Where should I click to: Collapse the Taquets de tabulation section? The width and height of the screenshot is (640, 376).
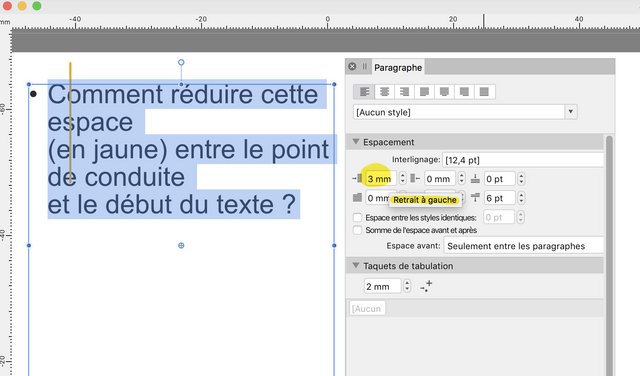(x=356, y=265)
